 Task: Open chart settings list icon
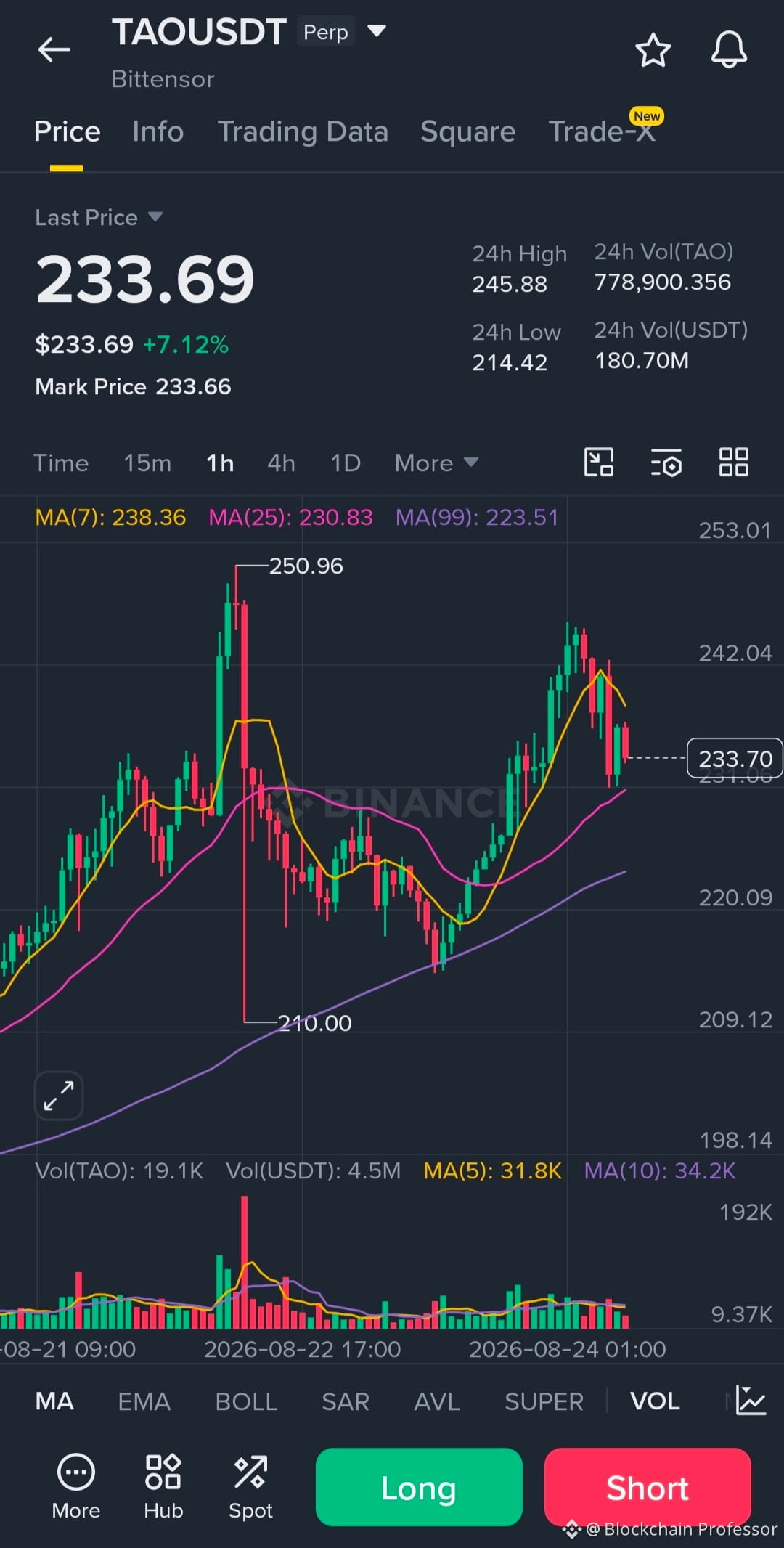point(666,463)
